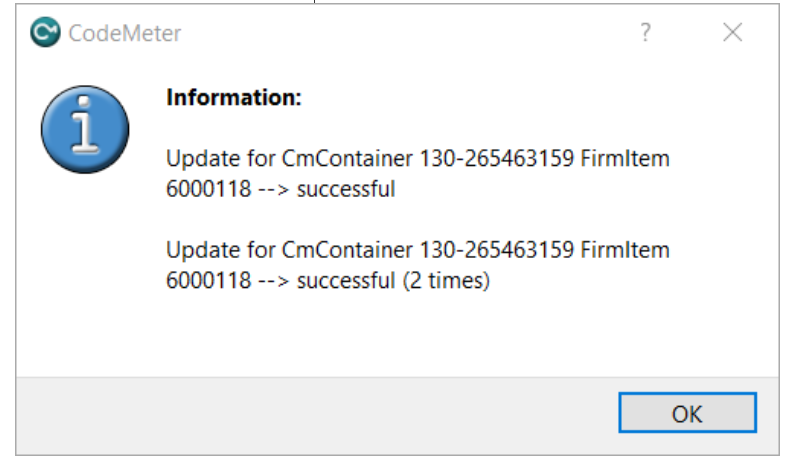Click first 130-265463159 container serial number

pos(497,158)
